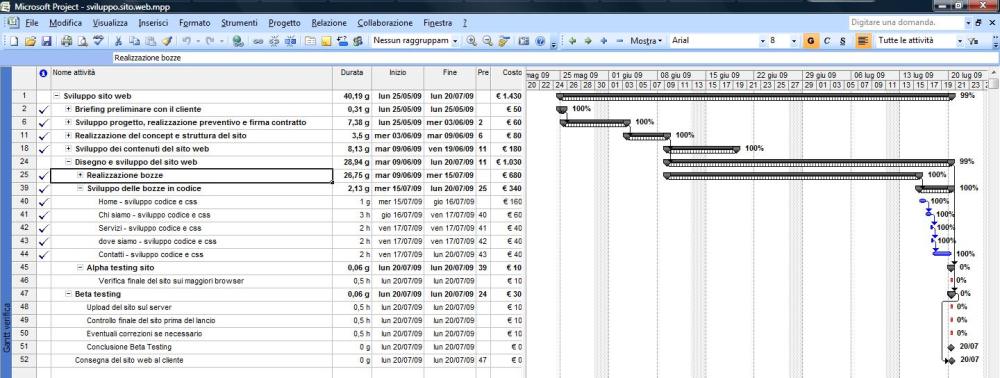This screenshot has height=378, width=1000.
Task: Open the Arial font name dropdown
Action: point(763,41)
